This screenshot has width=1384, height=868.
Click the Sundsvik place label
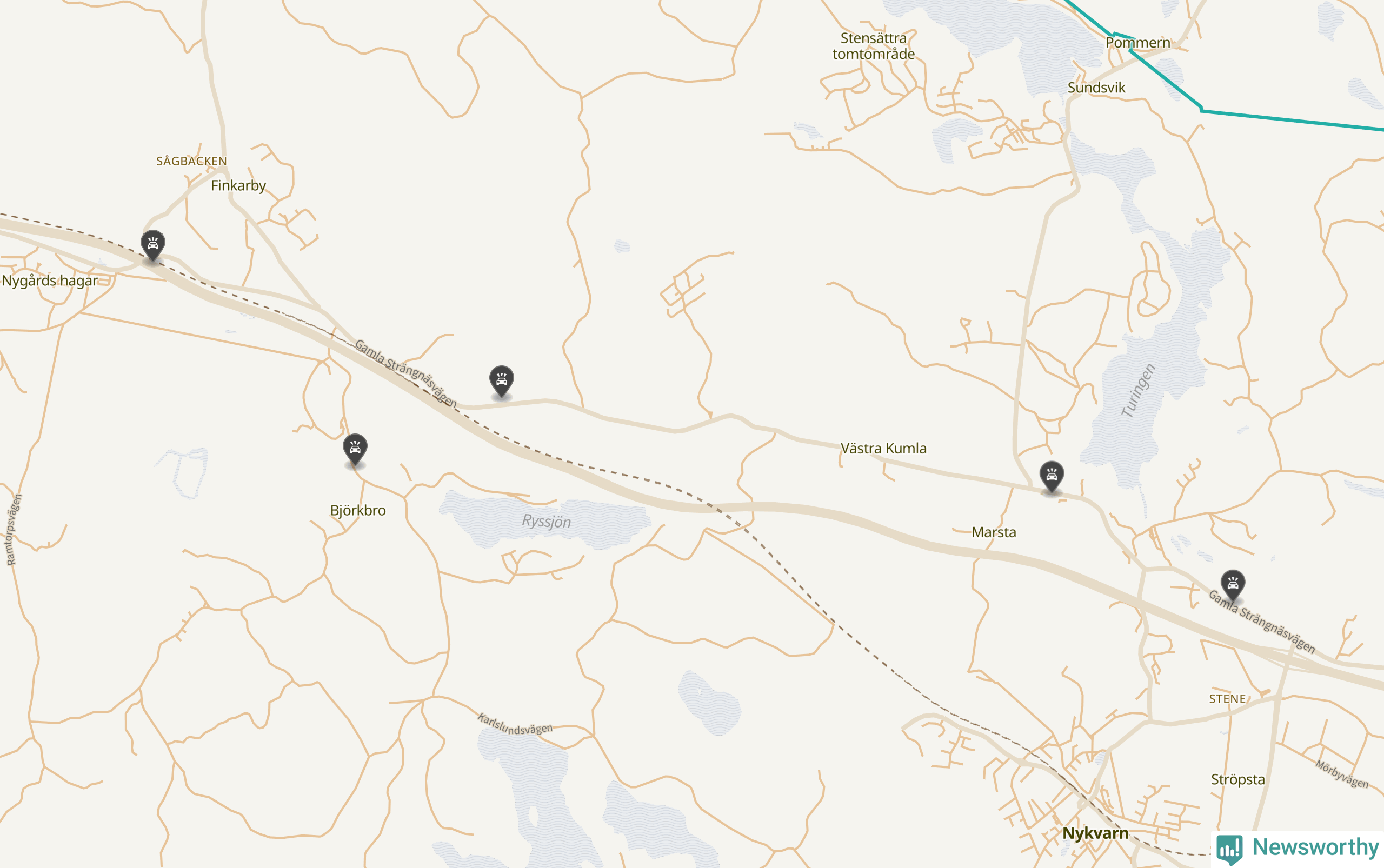1096,88
